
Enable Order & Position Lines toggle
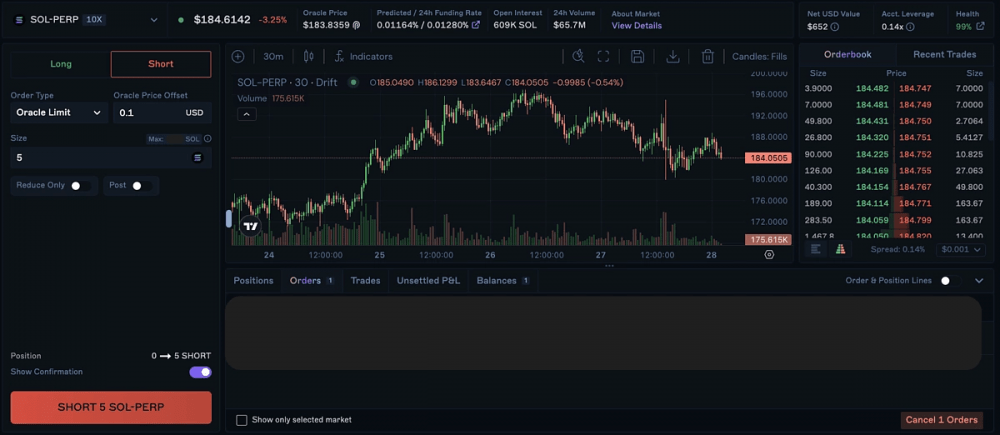tap(950, 281)
